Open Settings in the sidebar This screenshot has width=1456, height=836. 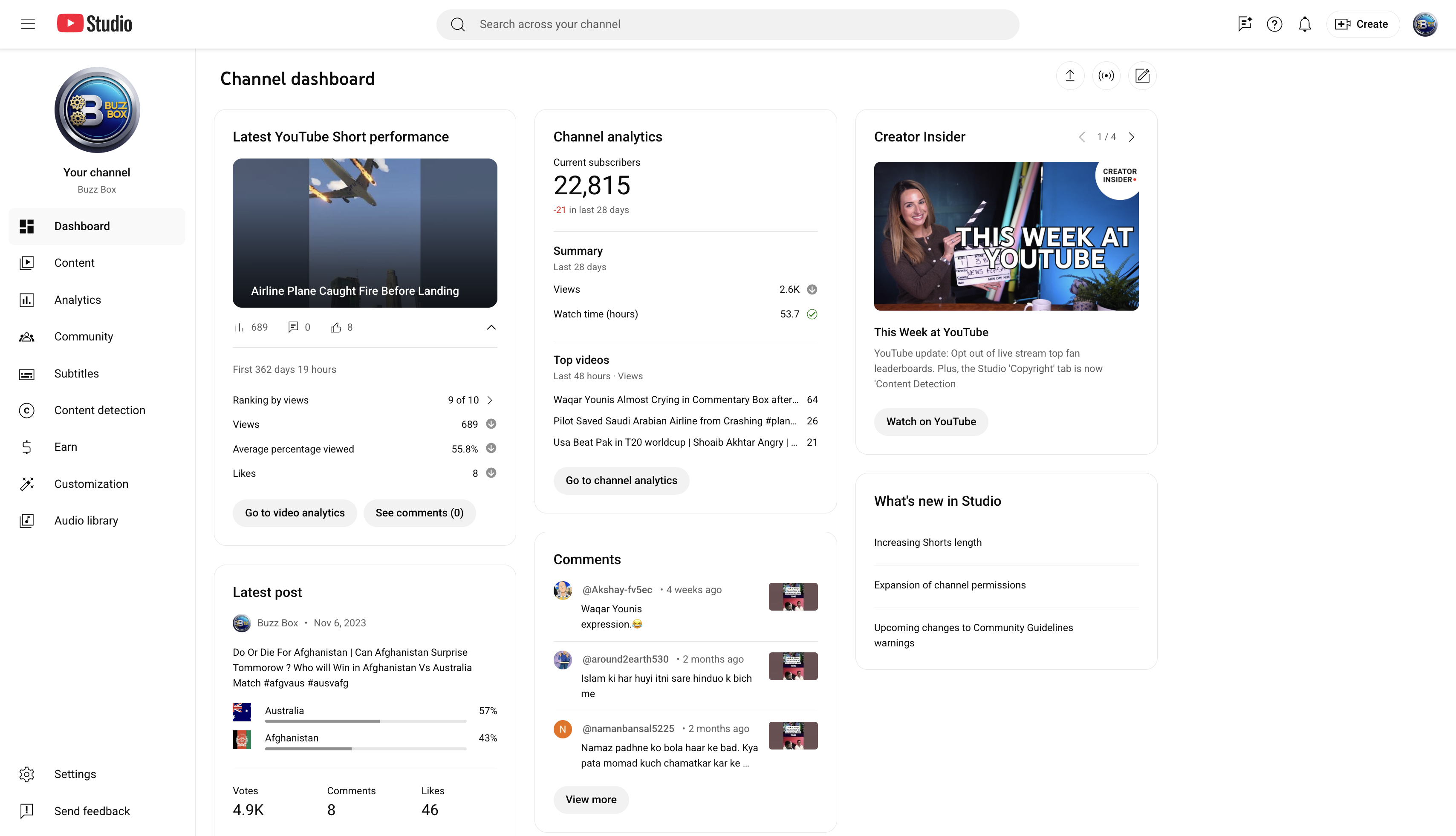(97, 775)
